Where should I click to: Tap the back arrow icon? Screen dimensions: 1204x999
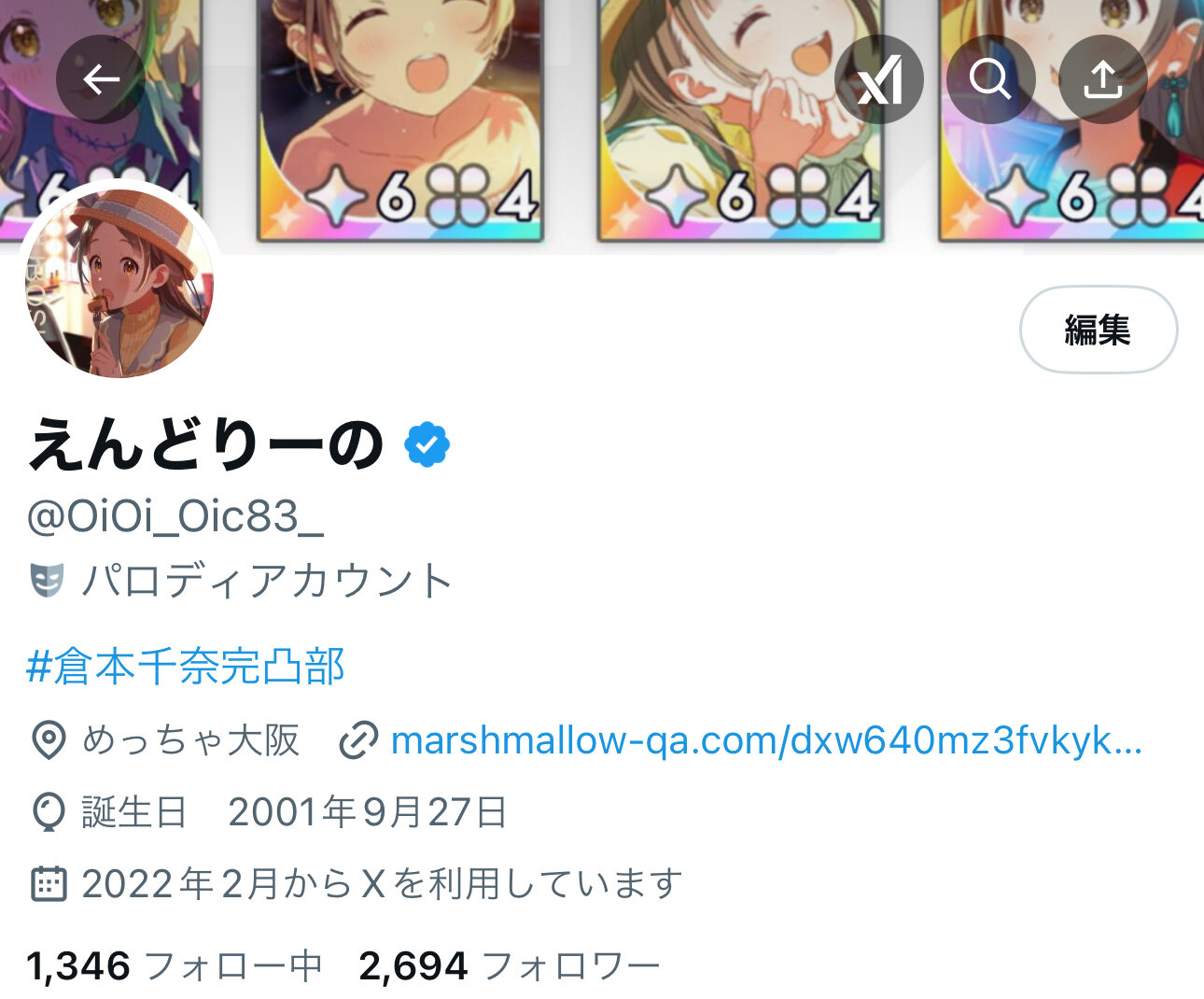pos(101,79)
